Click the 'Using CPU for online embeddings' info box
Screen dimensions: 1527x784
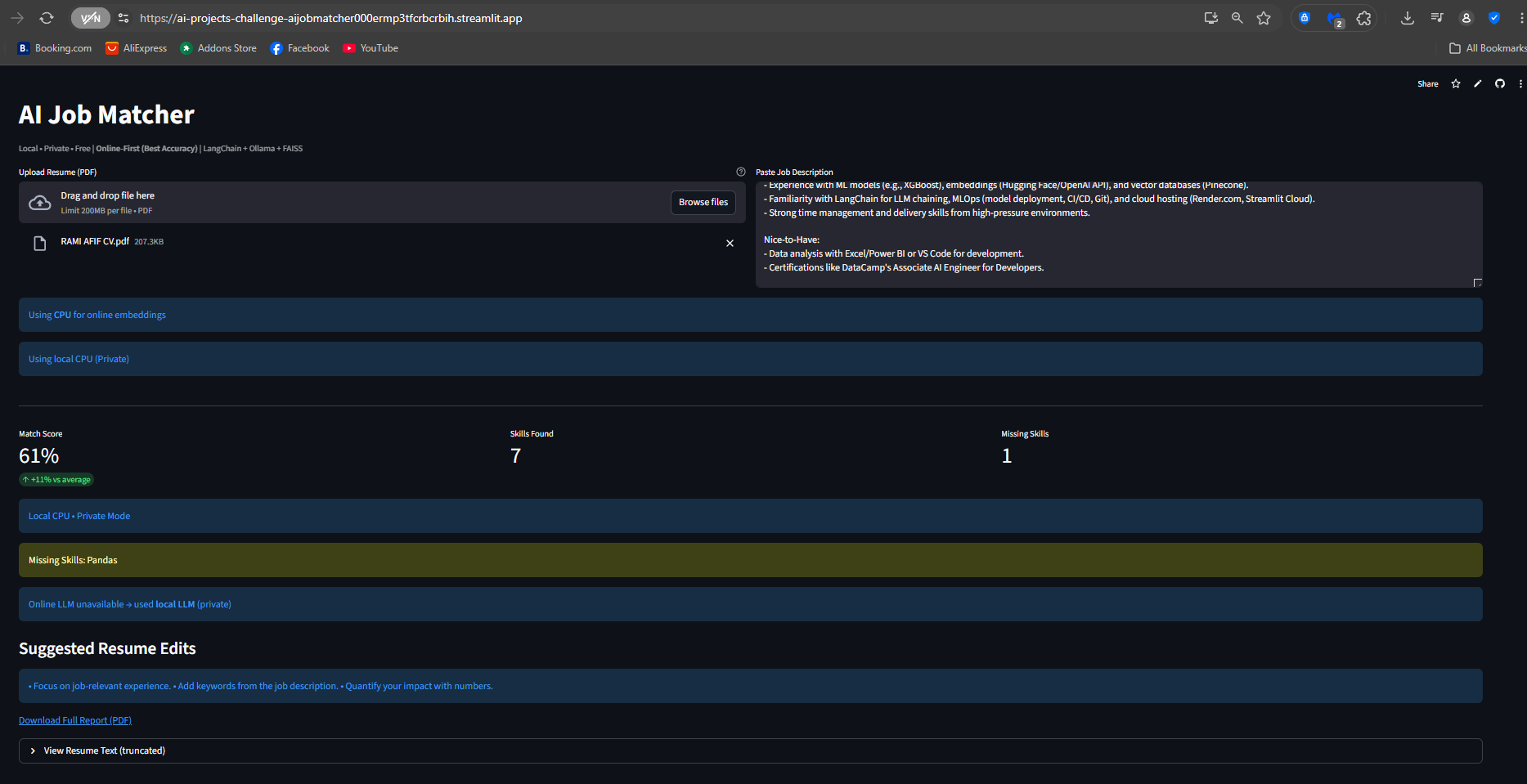click(x=751, y=315)
